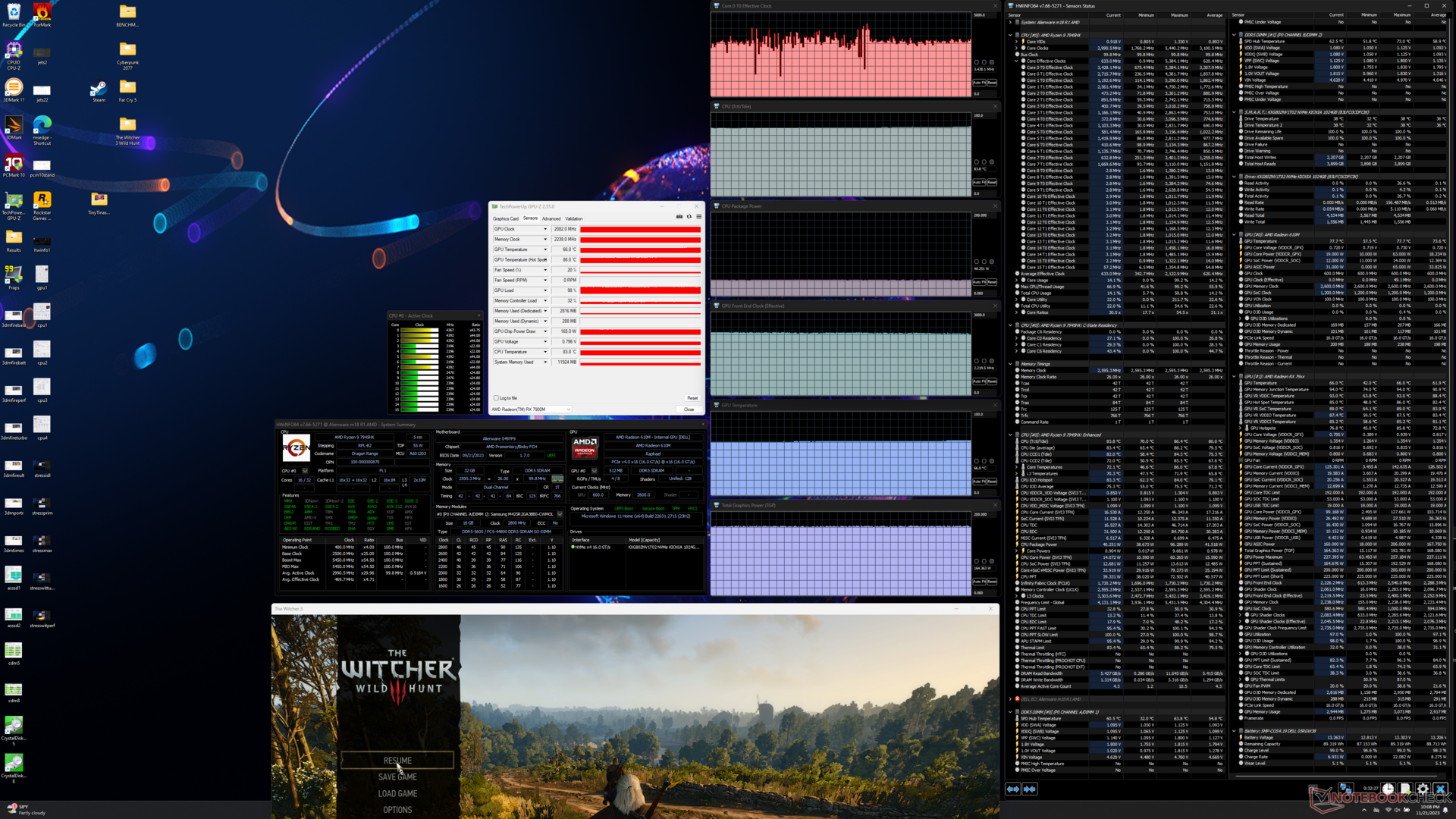Open the GPU Load sensor dropdown

click(x=544, y=290)
